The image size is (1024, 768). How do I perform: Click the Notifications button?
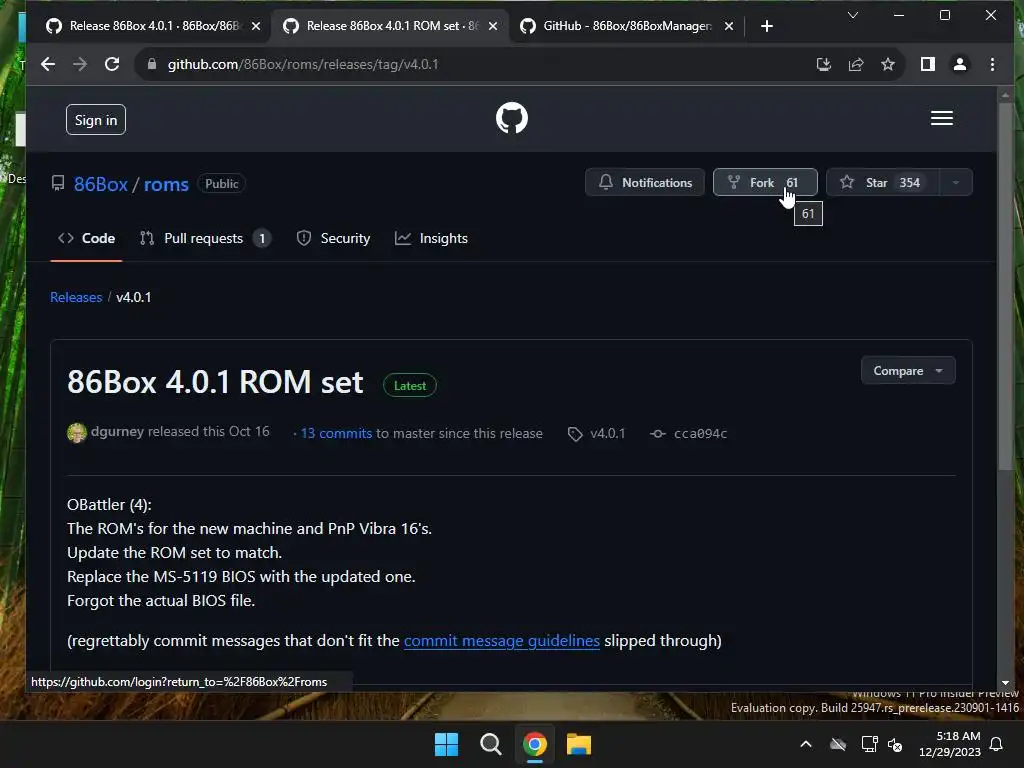click(645, 182)
